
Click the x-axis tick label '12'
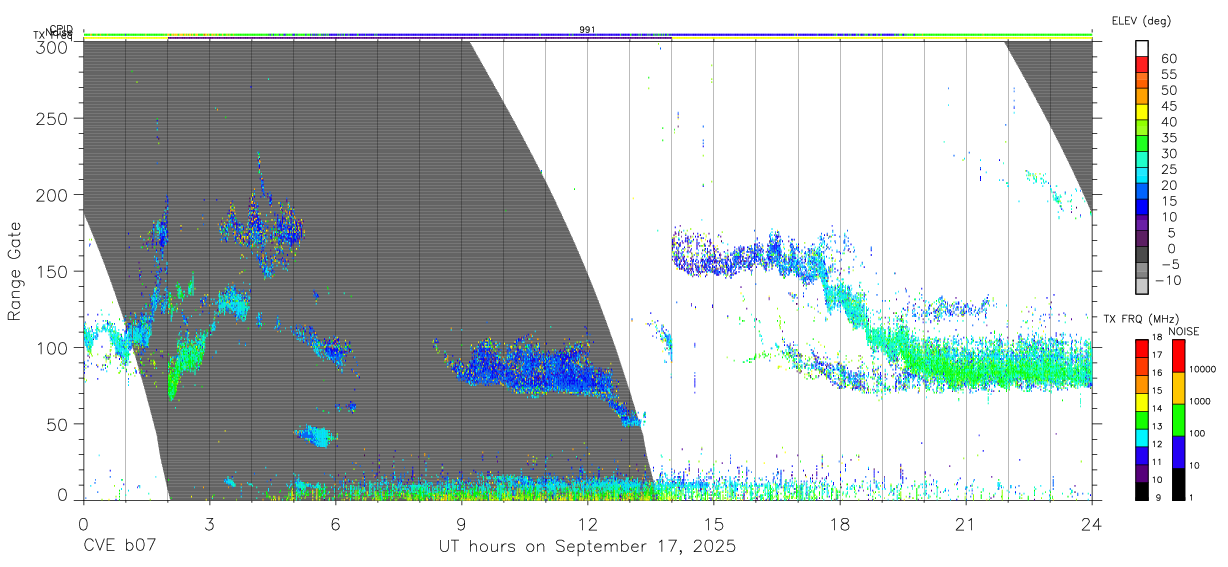(x=587, y=523)
